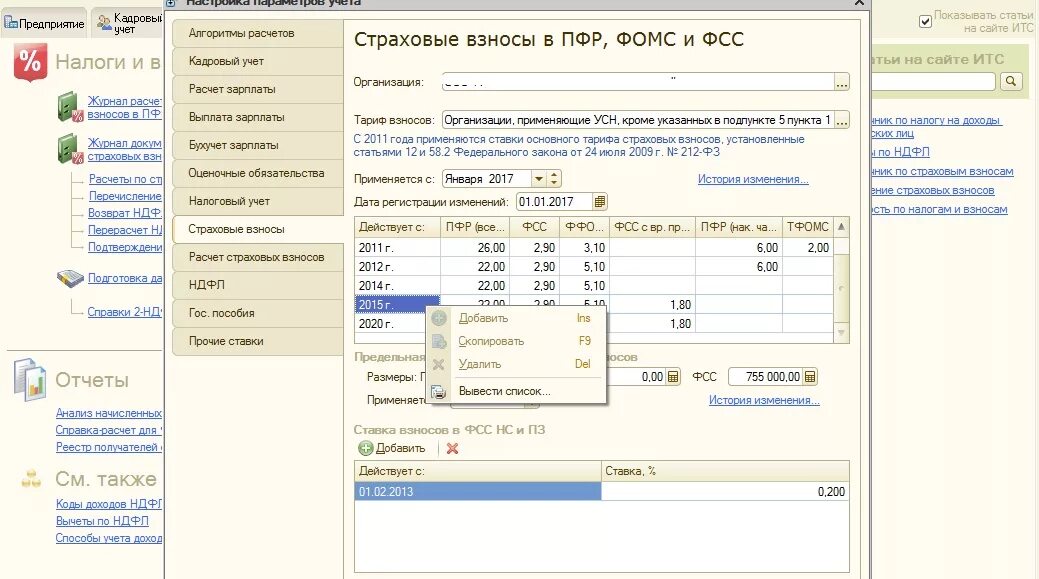Click the red percent icon beside Налоги
This screenshot has height=579, width=1039.
tap(30, 62)
